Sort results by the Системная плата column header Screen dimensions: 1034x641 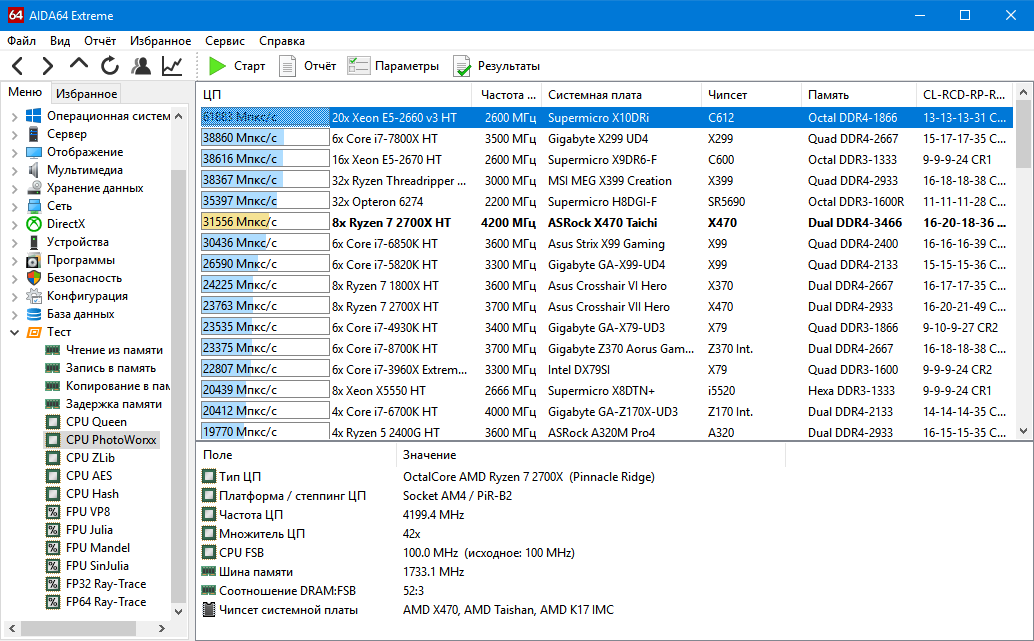pos(621,95)
